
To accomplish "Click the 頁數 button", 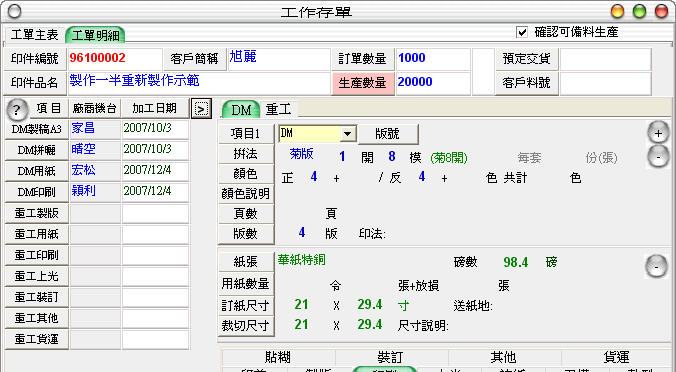I will (x=246, y=213).
